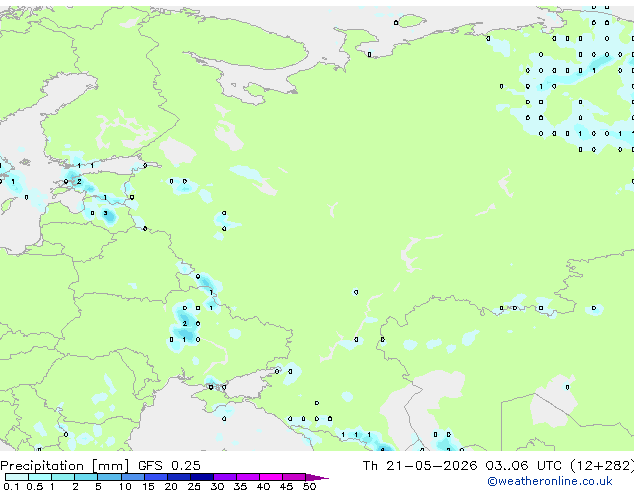The height and width of the screenshot is (490, 634).
Task: Click the 45 mm legend color swatch
Action: [x=294, y=477]
